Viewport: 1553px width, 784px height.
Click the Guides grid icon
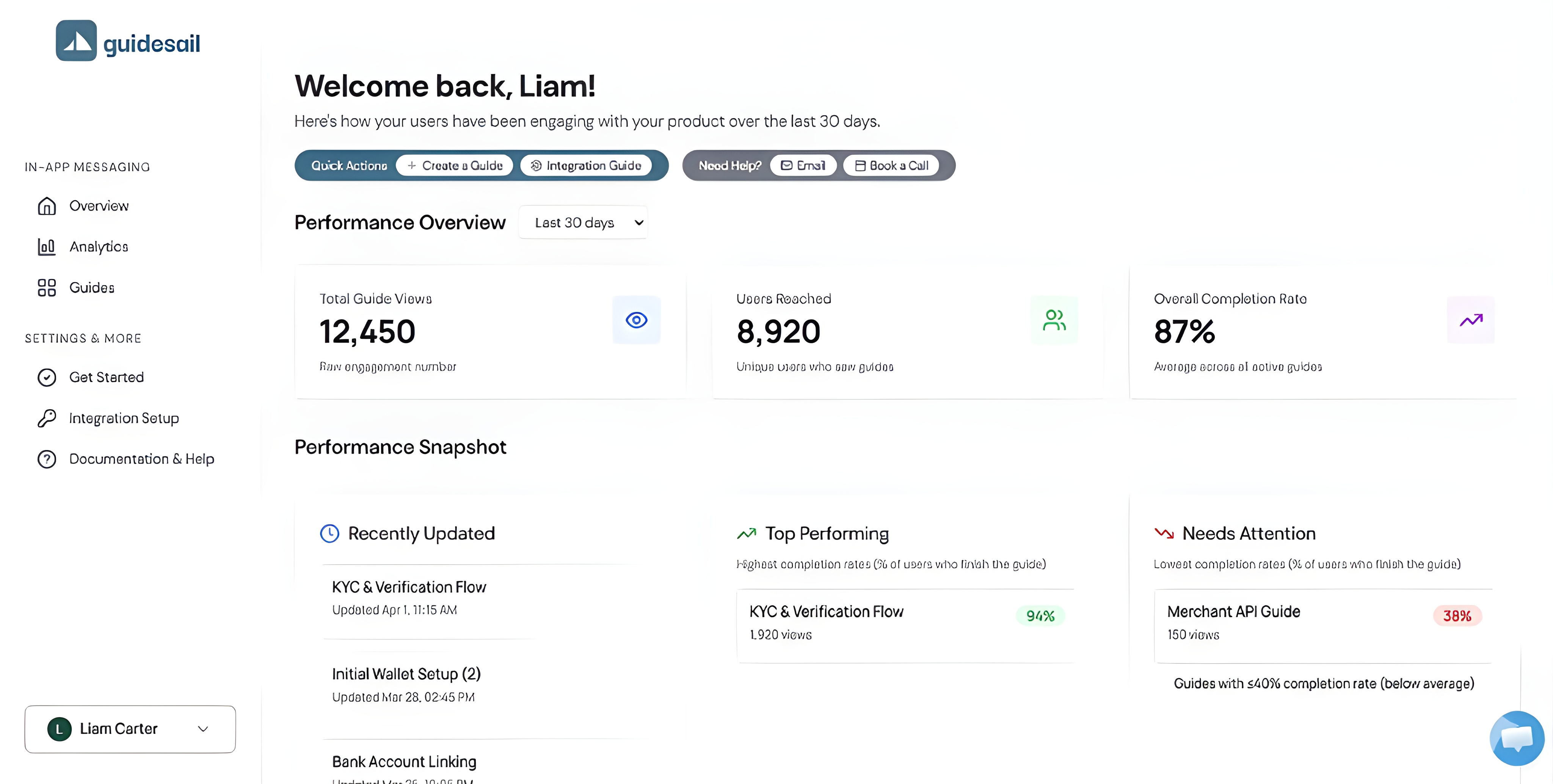[46, 287]
